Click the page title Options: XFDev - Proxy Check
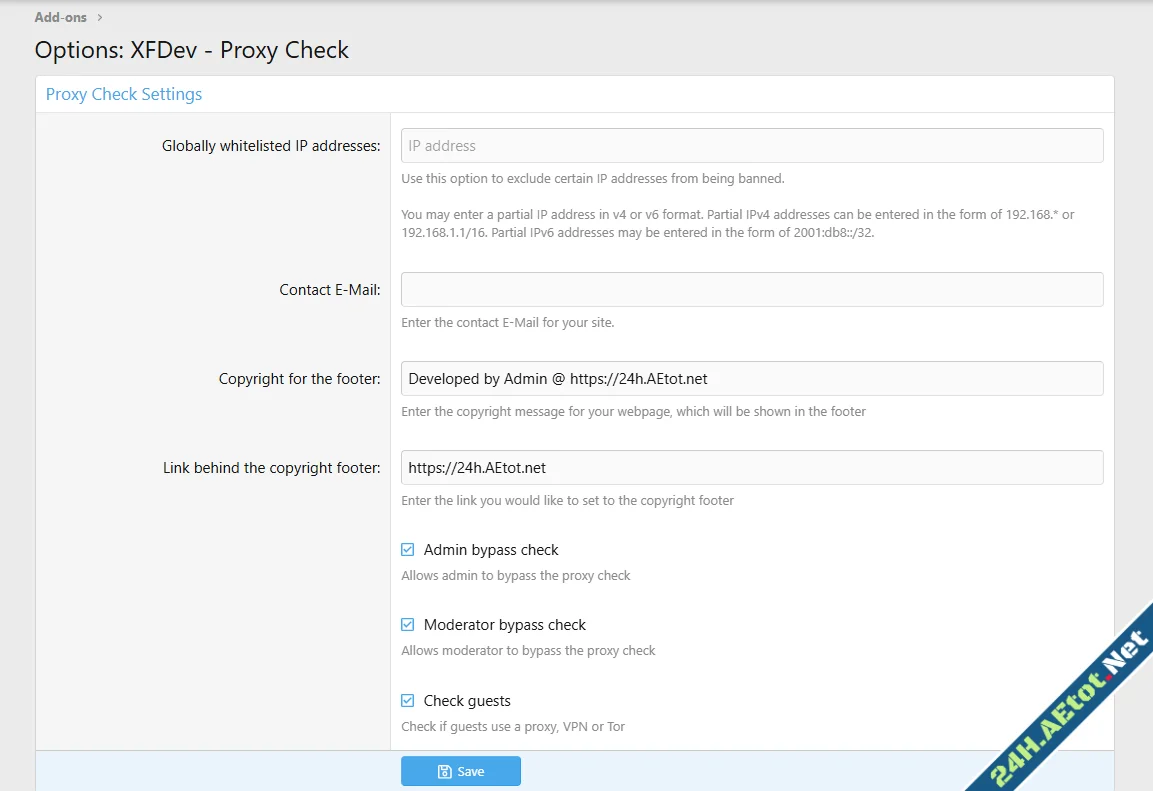 tap(191, 50)
